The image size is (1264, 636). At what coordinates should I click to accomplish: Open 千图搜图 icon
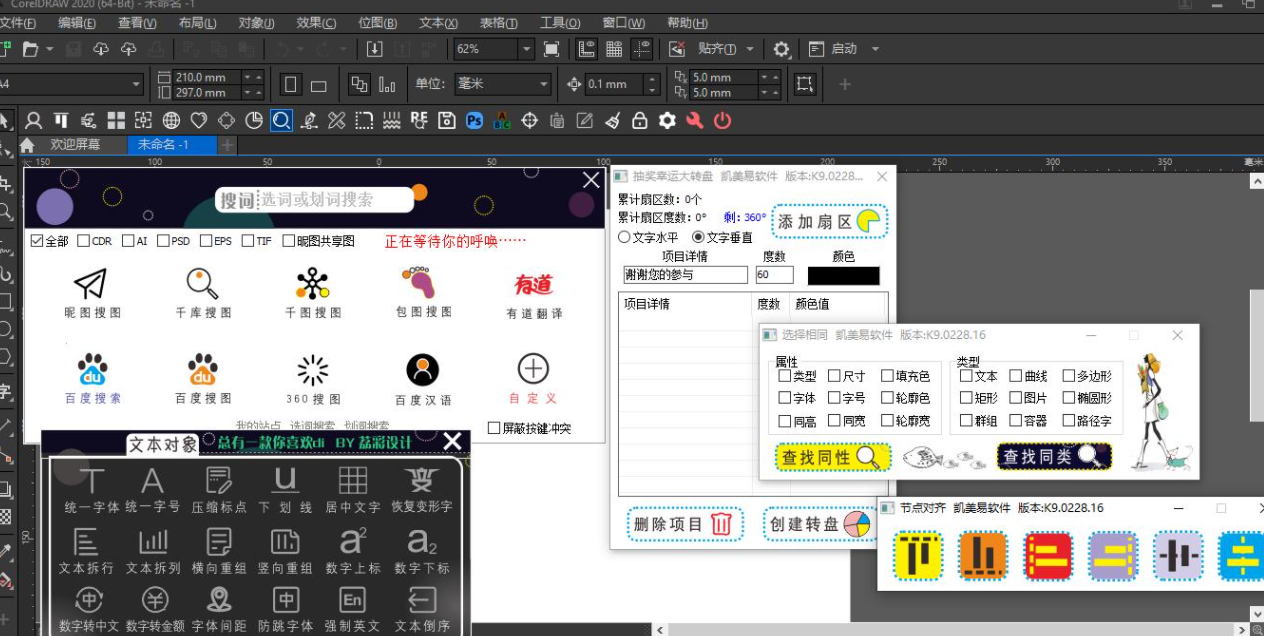[313, 284]
